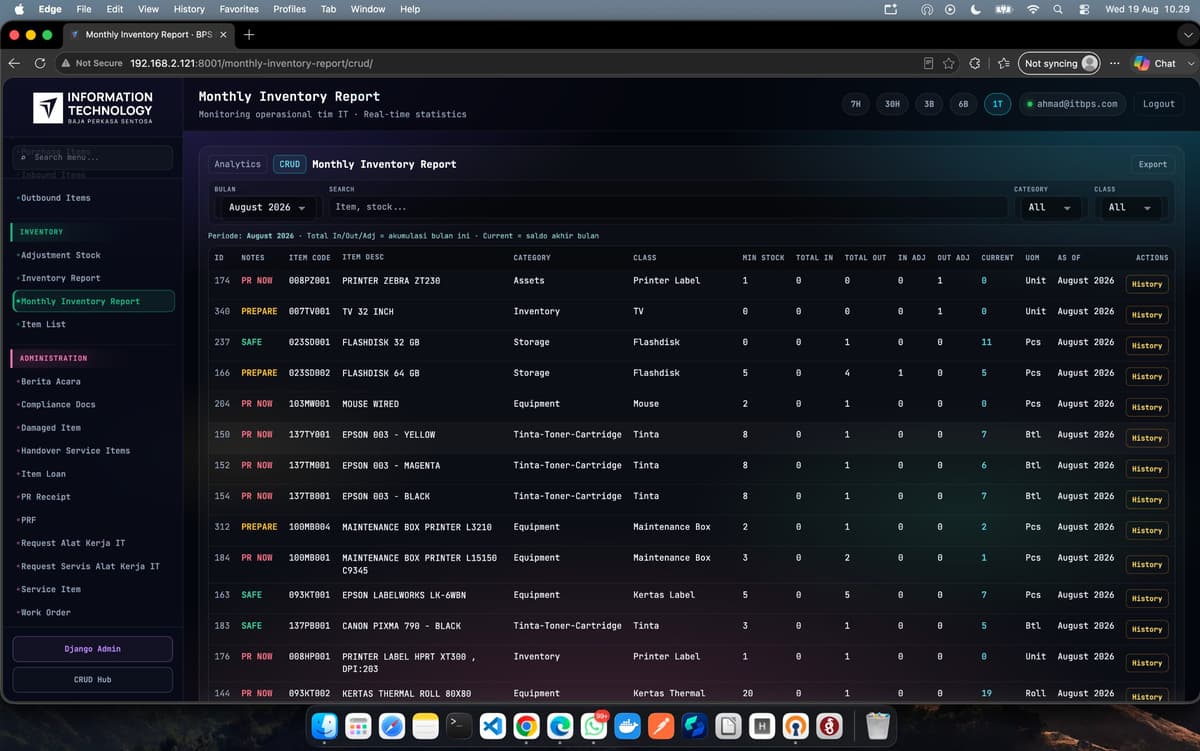
Task: Open the Profiles menu in menu bar
Action: coord(290,9)
